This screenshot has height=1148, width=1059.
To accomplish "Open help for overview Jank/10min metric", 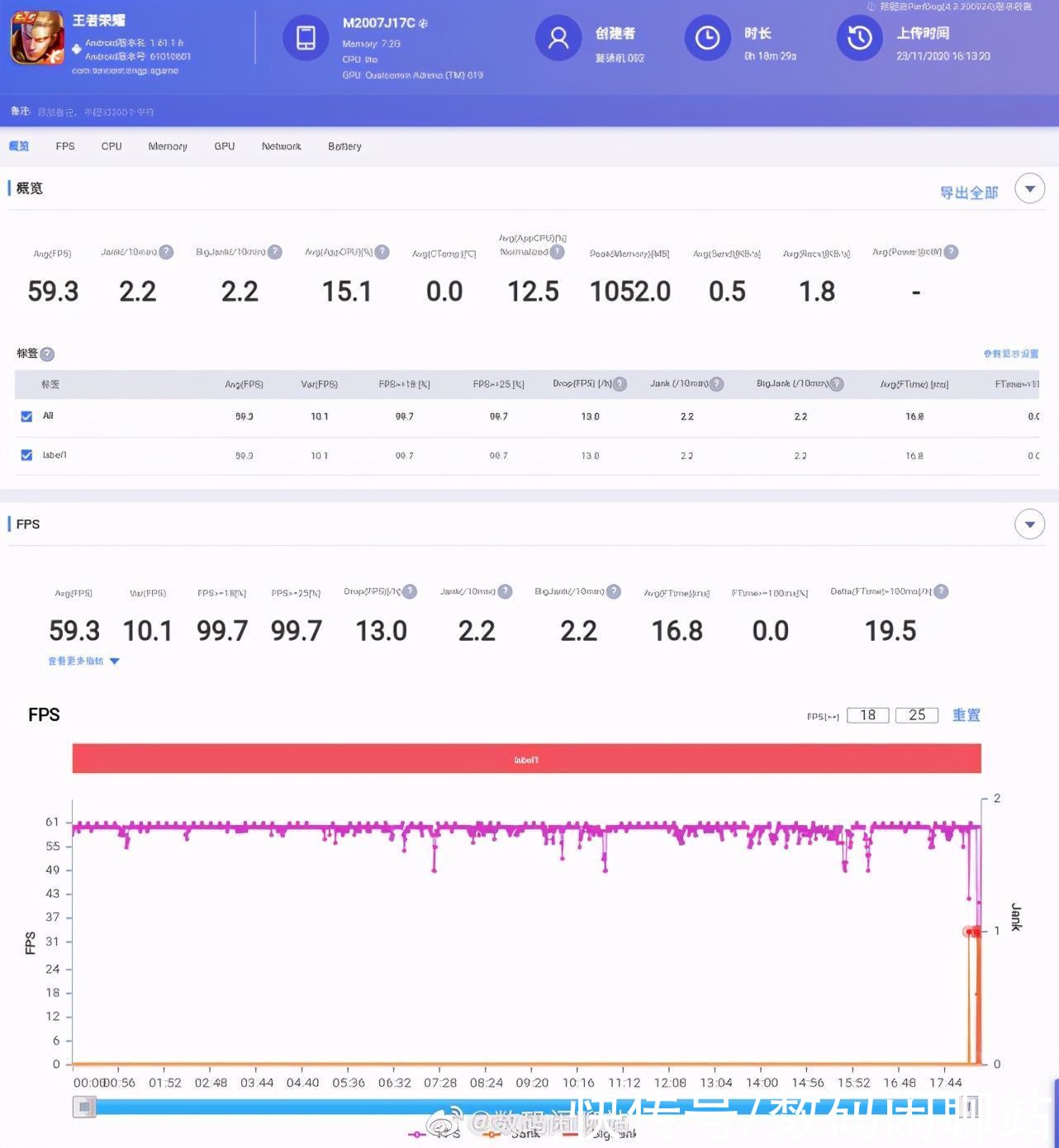I will tap(166, 252).
